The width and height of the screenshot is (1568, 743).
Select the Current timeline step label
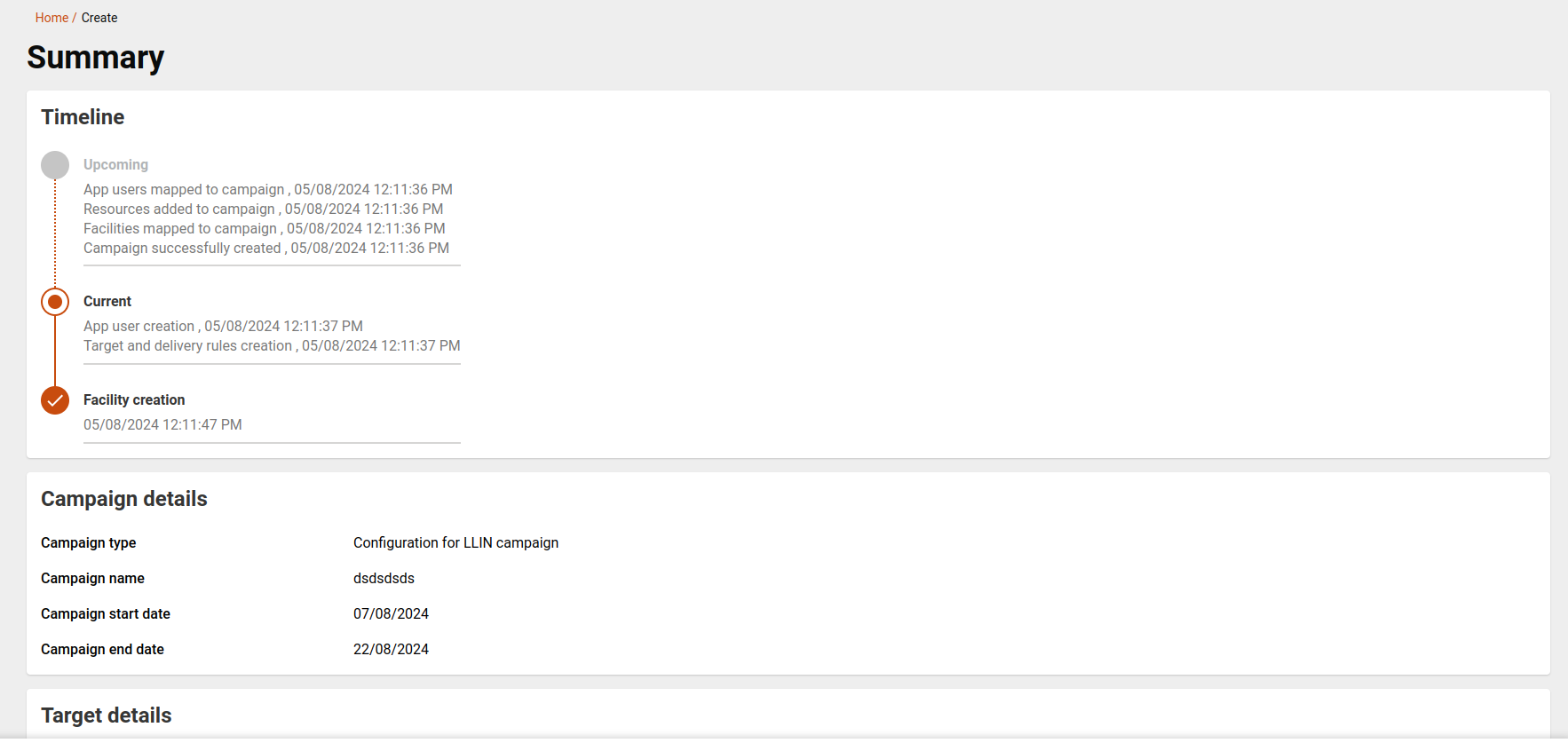(x=107, y=302)
